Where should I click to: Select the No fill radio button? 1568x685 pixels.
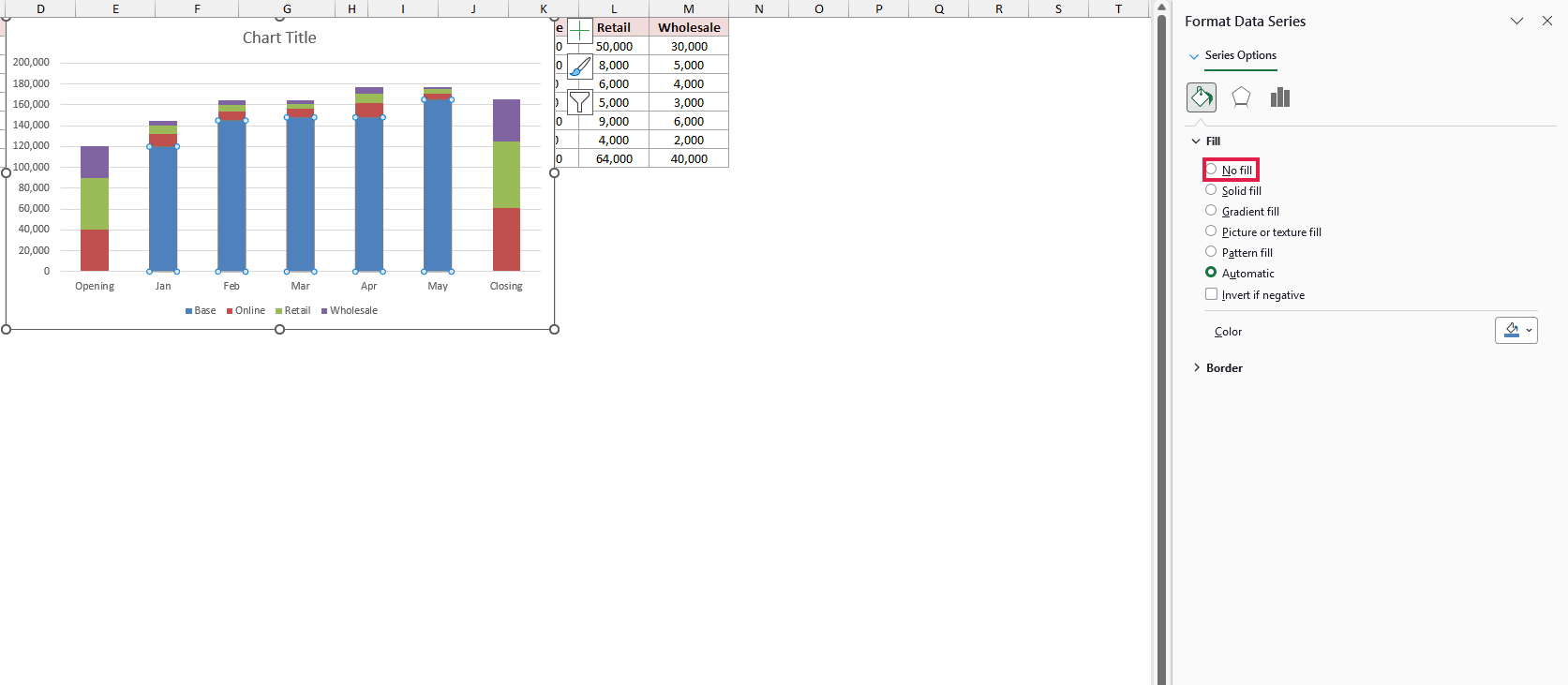[1211, 170]
